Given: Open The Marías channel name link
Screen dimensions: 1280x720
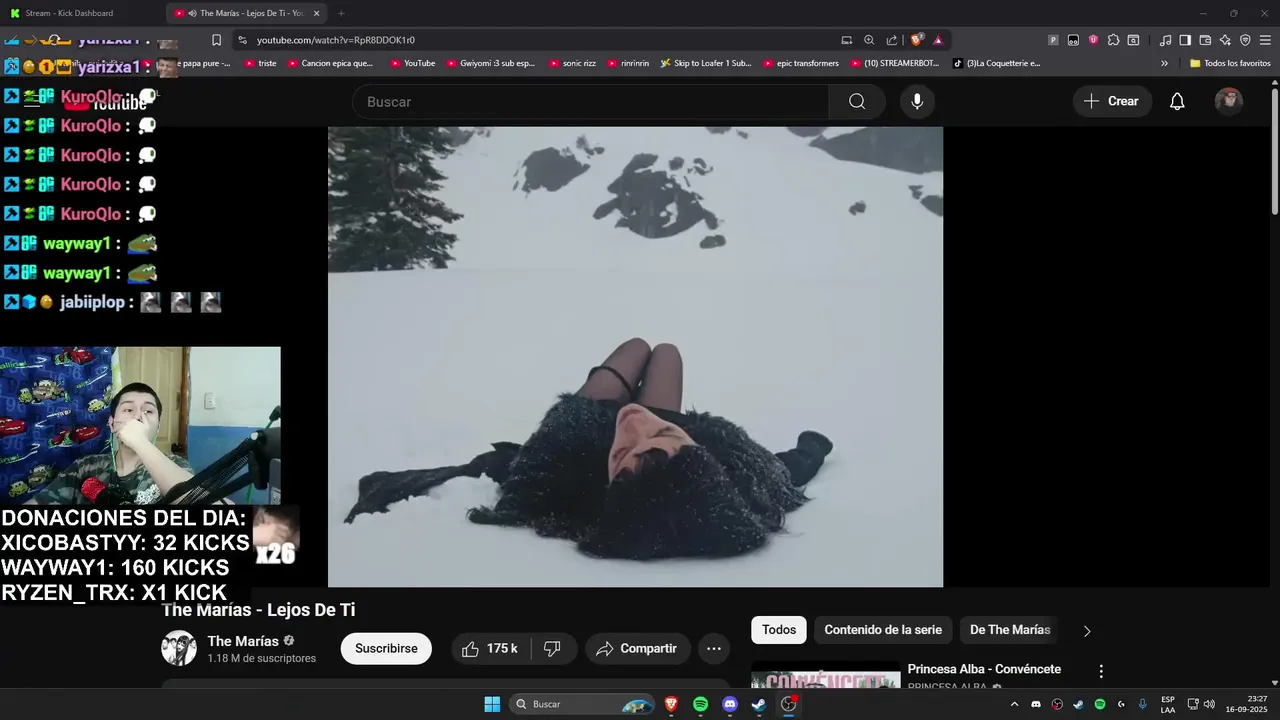Looking at the screenshot, I should point(243,641).
